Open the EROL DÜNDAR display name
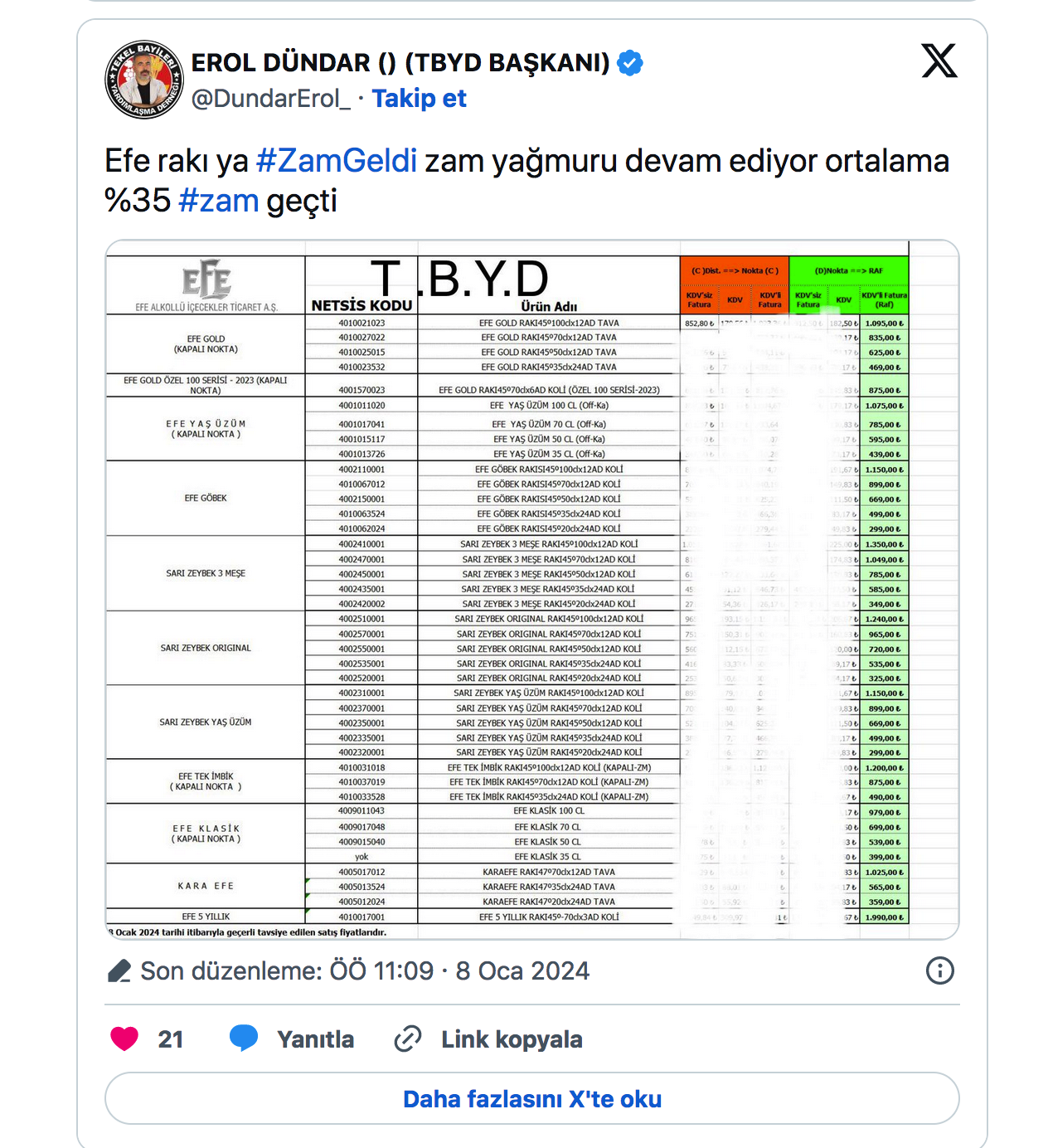This screenshot has width=1048, height=1148. click(x=400, y=63)
